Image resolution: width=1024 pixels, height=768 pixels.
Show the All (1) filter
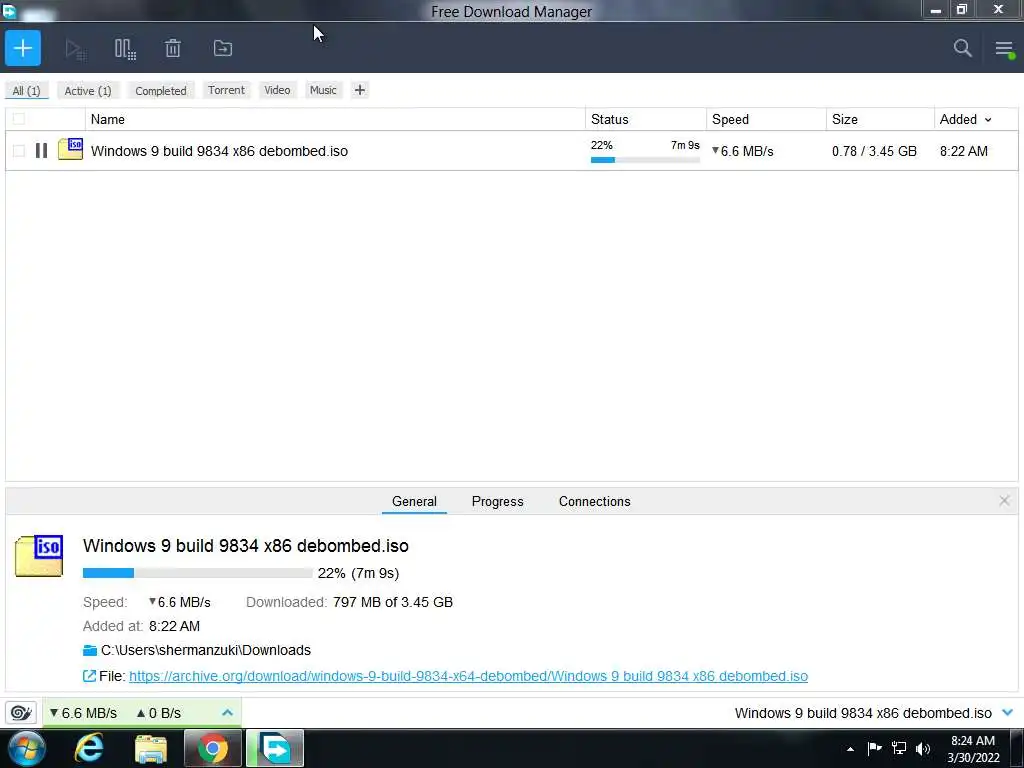click(x=27, y=91)
